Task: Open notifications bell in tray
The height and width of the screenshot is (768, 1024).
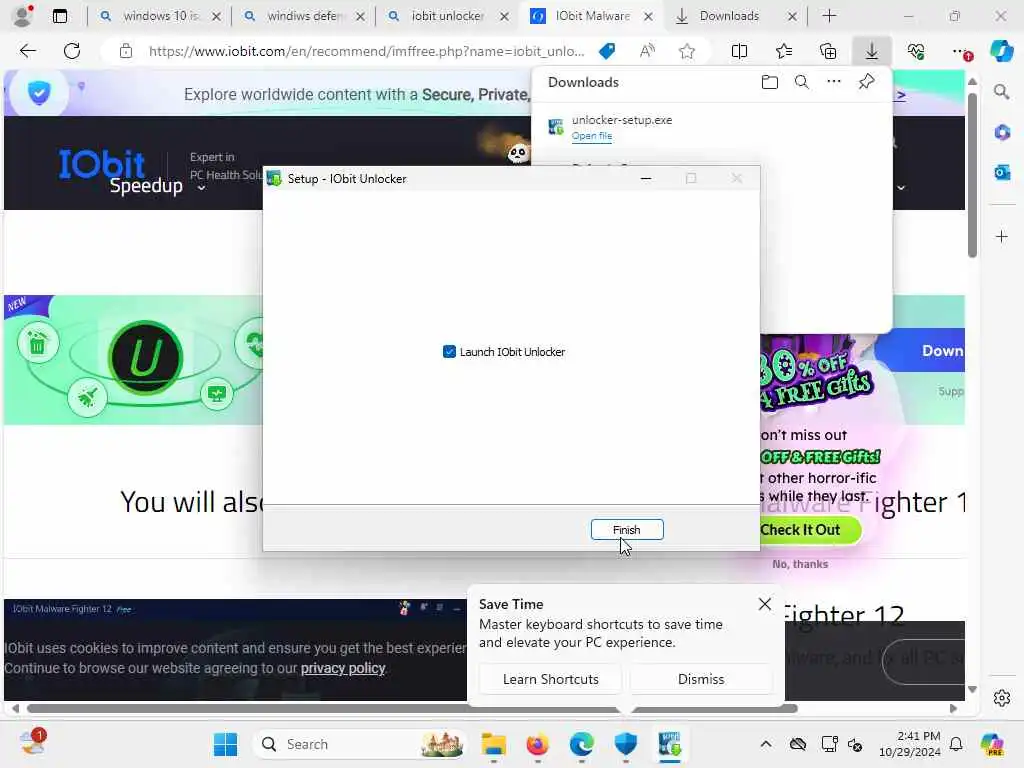Action: [x=956, y=744]
